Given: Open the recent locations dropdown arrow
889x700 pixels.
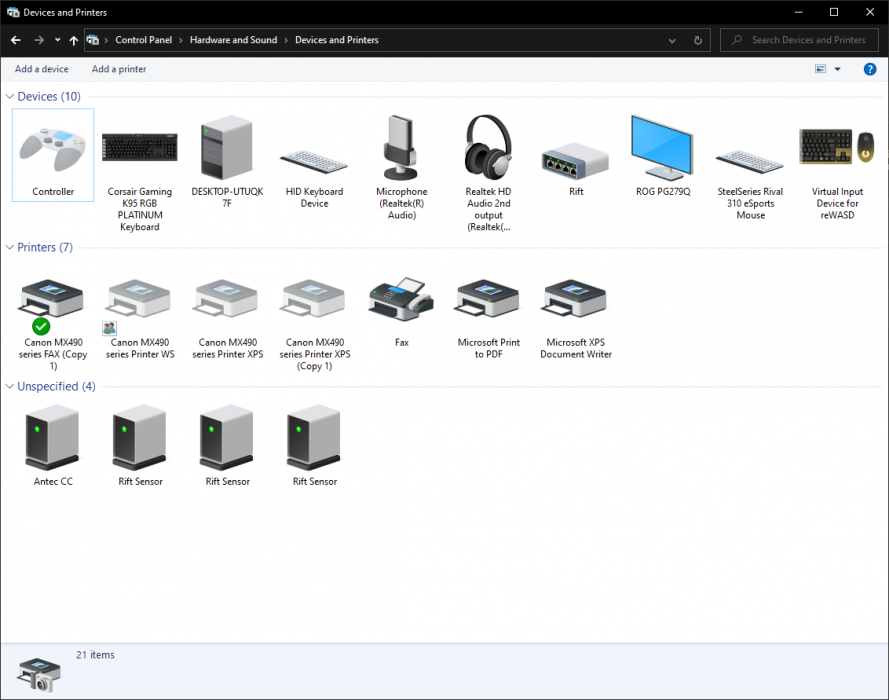Looking at the screenshot, I should [57, 40].
